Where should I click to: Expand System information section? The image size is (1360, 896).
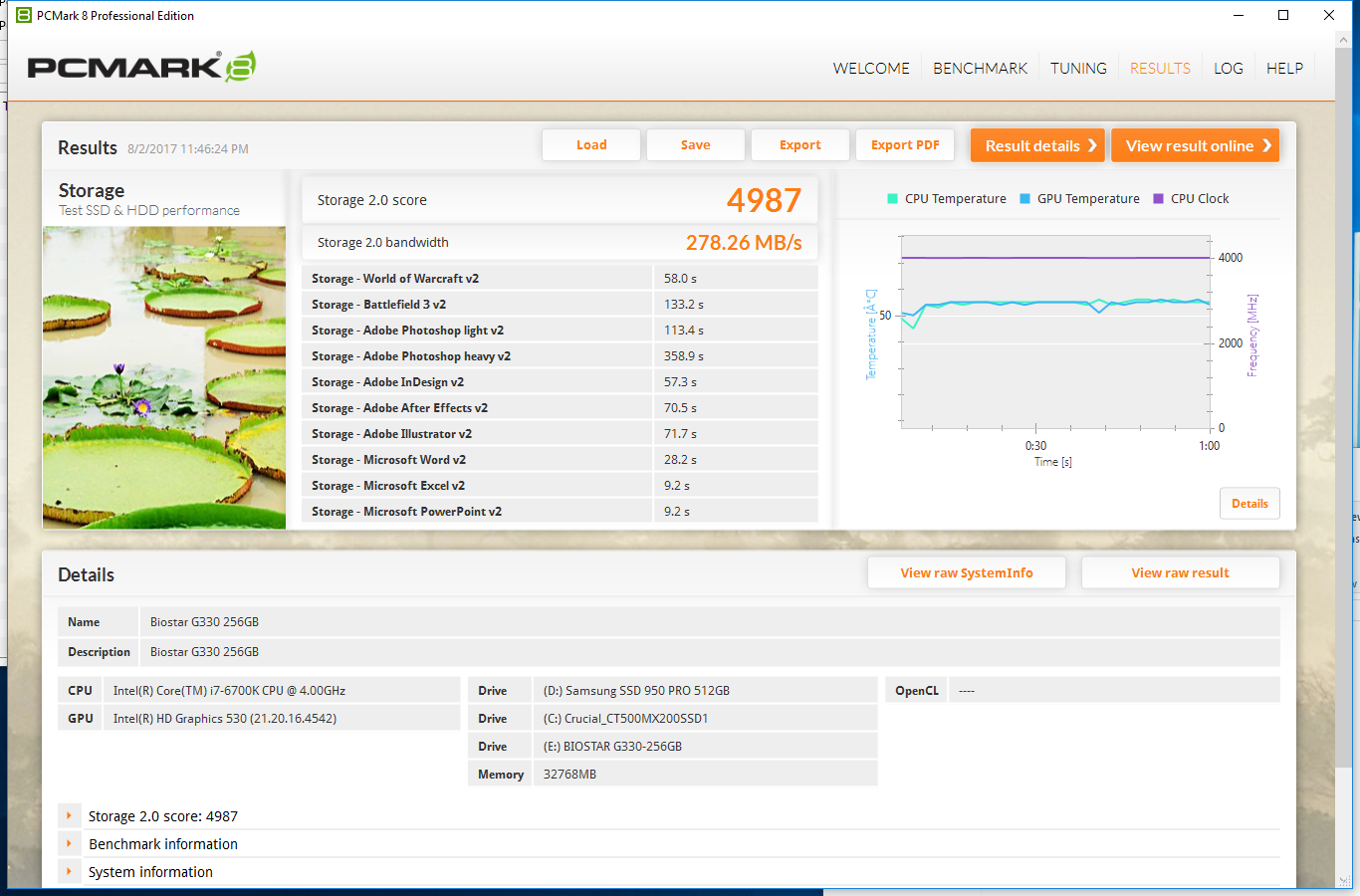click(x=69, y=872)
